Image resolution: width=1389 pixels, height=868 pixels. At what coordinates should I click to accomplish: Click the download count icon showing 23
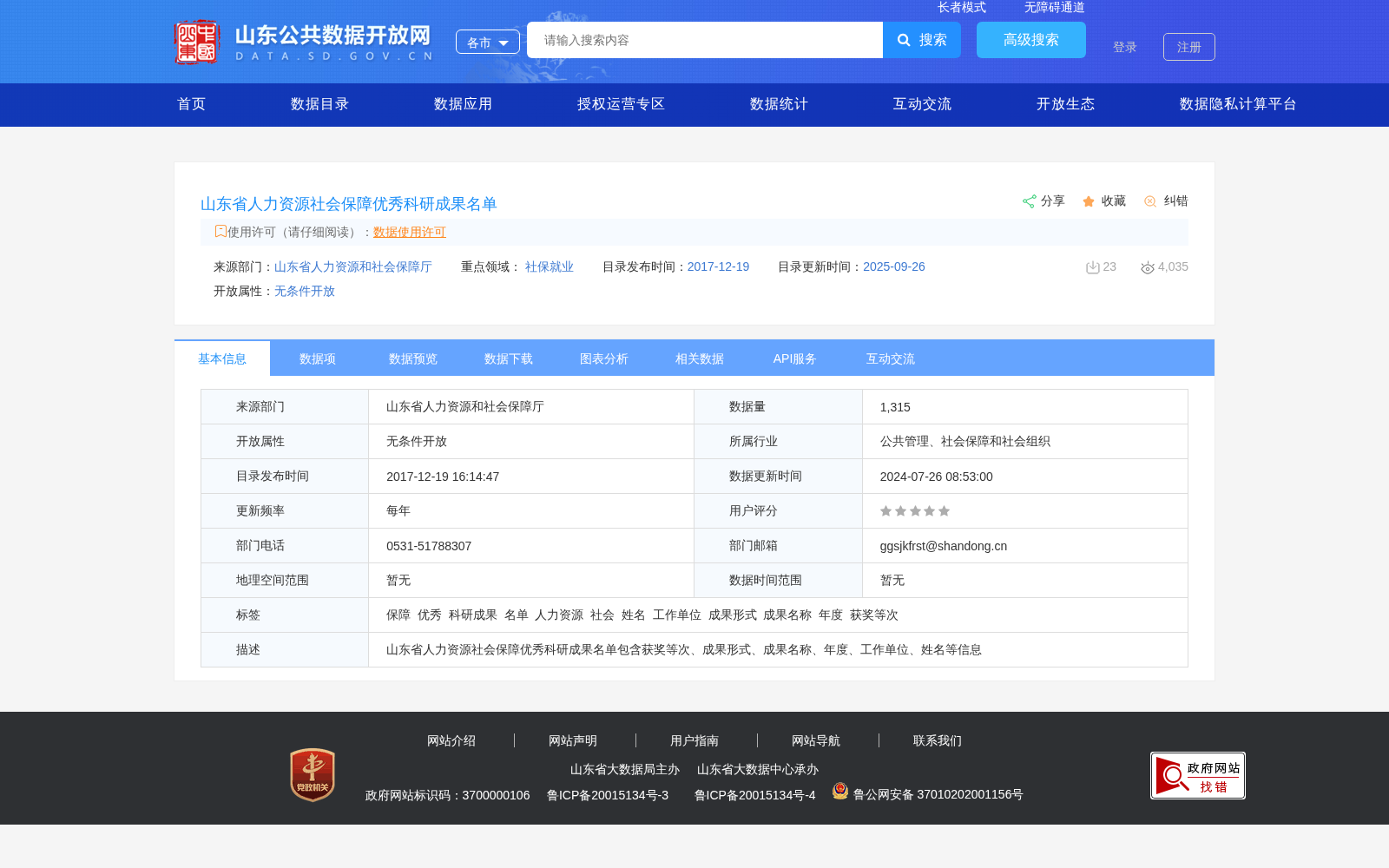click(x=1093, y=267)
